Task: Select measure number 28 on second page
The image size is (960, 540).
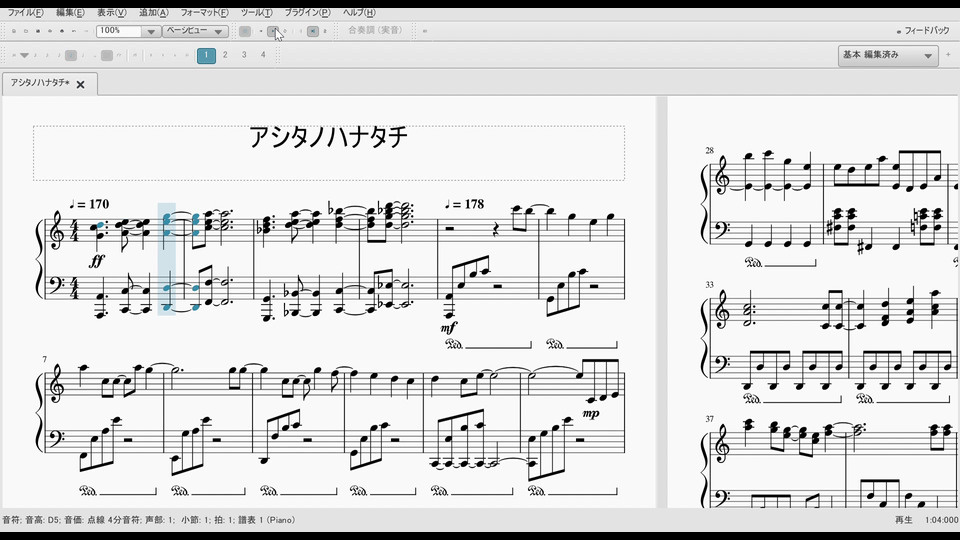Action: (x=710, y=150)
